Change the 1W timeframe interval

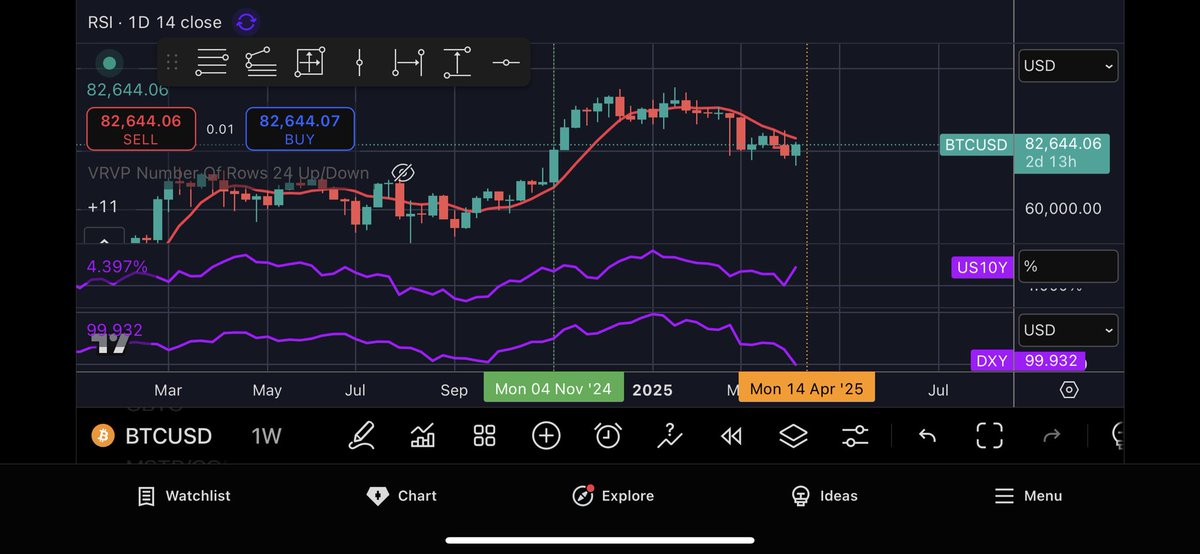[x=266, y=436]
